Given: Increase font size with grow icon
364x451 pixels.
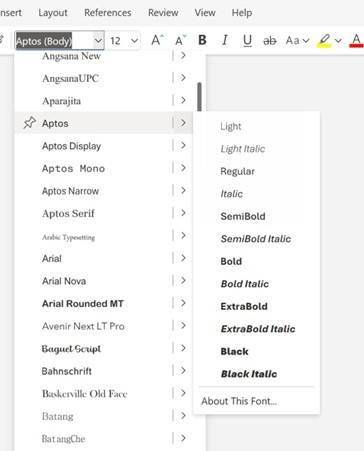Looking at the screenshot, I should [157, 40].
